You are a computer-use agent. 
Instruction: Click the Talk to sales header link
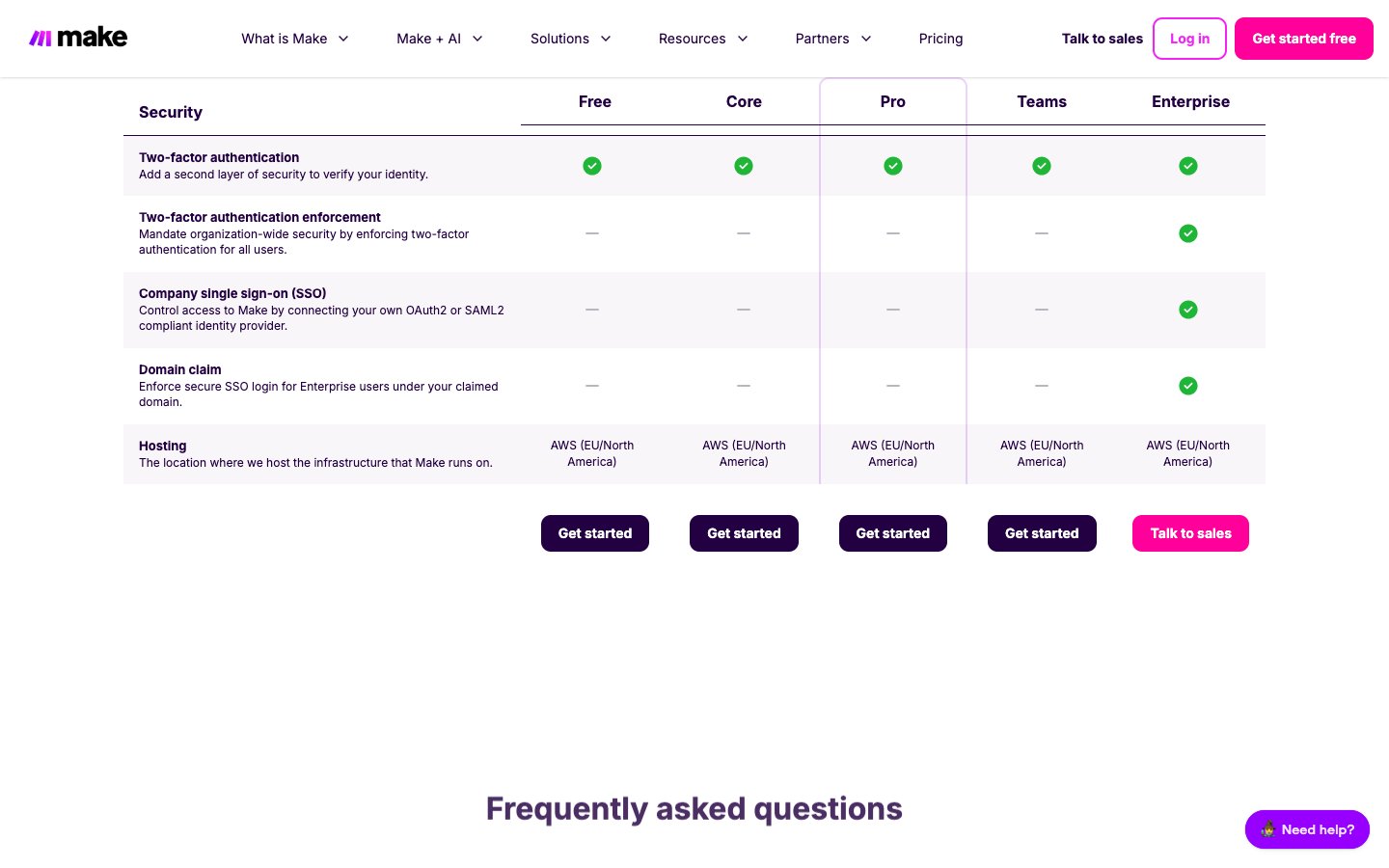click(1102, 39)
